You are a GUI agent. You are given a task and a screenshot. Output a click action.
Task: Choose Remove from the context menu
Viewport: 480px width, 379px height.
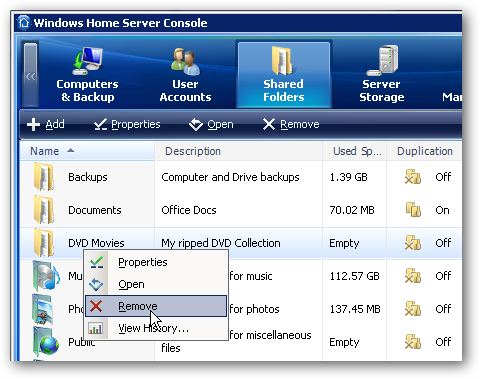coord(156,306)
